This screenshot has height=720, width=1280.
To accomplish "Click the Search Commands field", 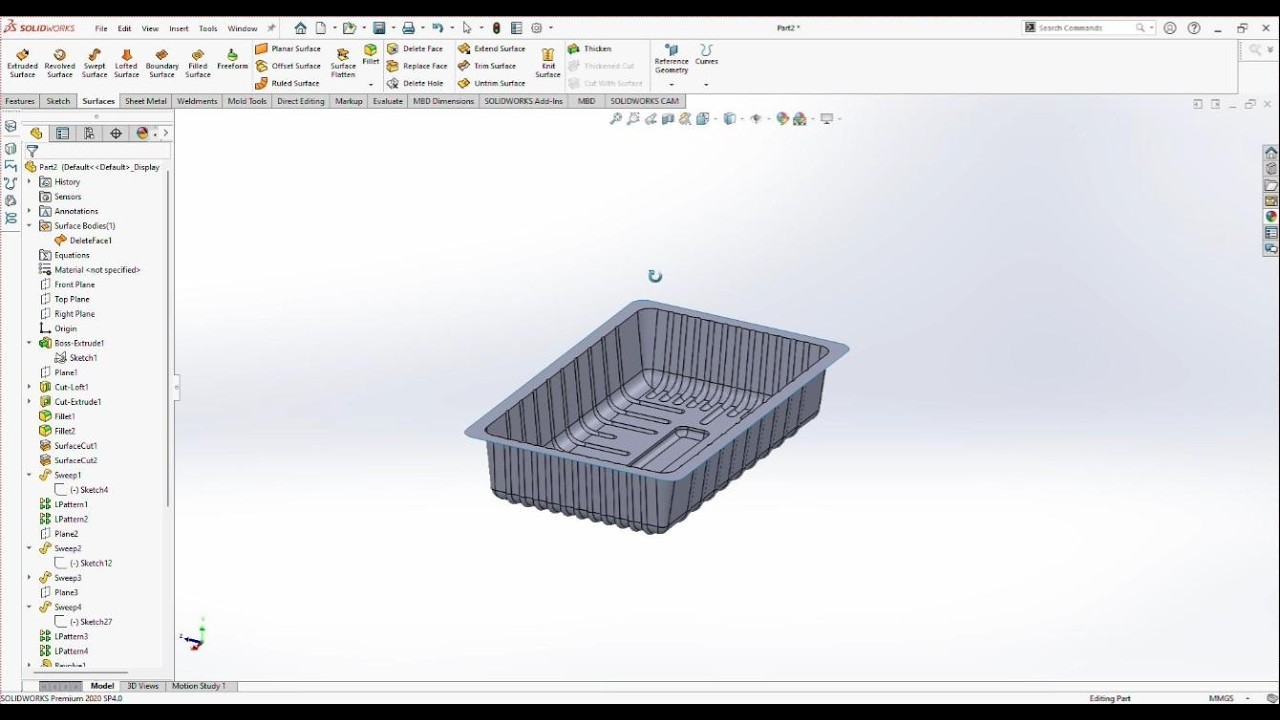I will [1088, 28].
